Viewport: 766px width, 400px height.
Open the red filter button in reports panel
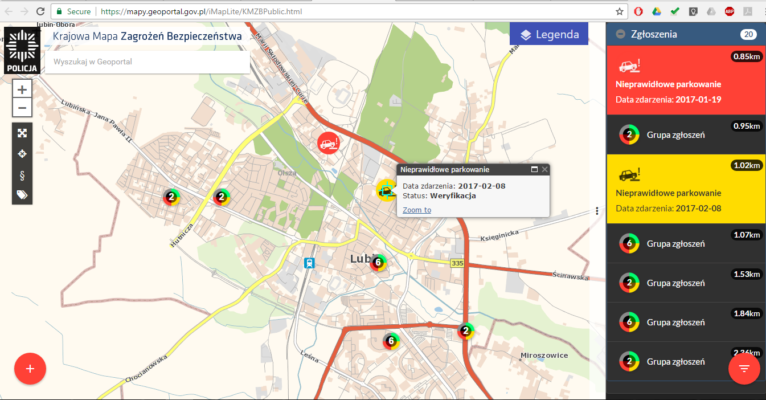[x=744, y=369]
